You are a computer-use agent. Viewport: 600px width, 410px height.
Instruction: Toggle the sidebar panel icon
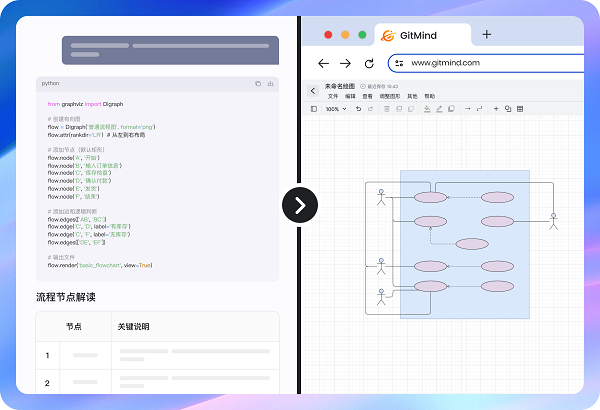click(x=314, y=109)
